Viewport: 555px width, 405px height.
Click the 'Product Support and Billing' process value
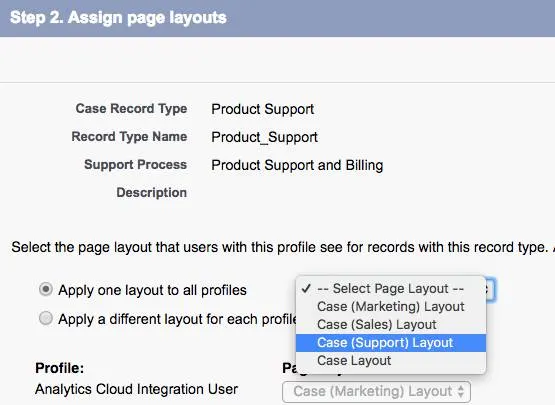pos(297,165)
